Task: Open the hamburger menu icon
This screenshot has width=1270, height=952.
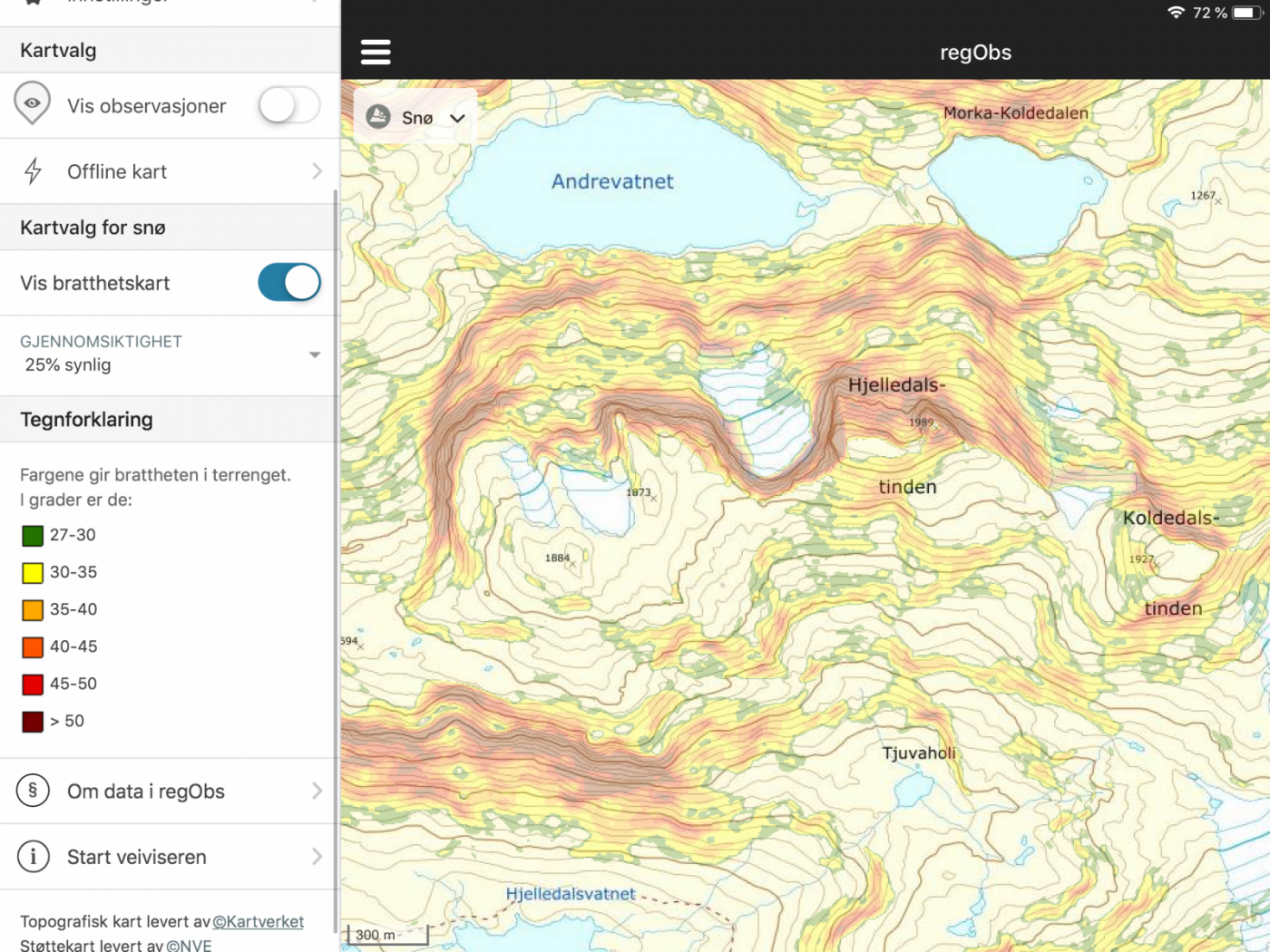Action: 376,52
